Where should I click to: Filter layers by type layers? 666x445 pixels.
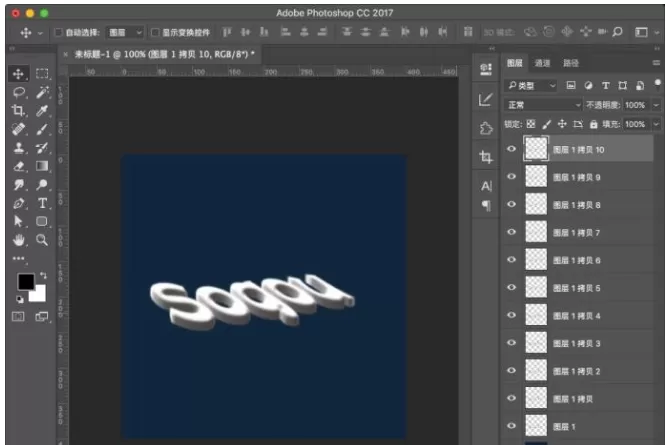[606, 86]
